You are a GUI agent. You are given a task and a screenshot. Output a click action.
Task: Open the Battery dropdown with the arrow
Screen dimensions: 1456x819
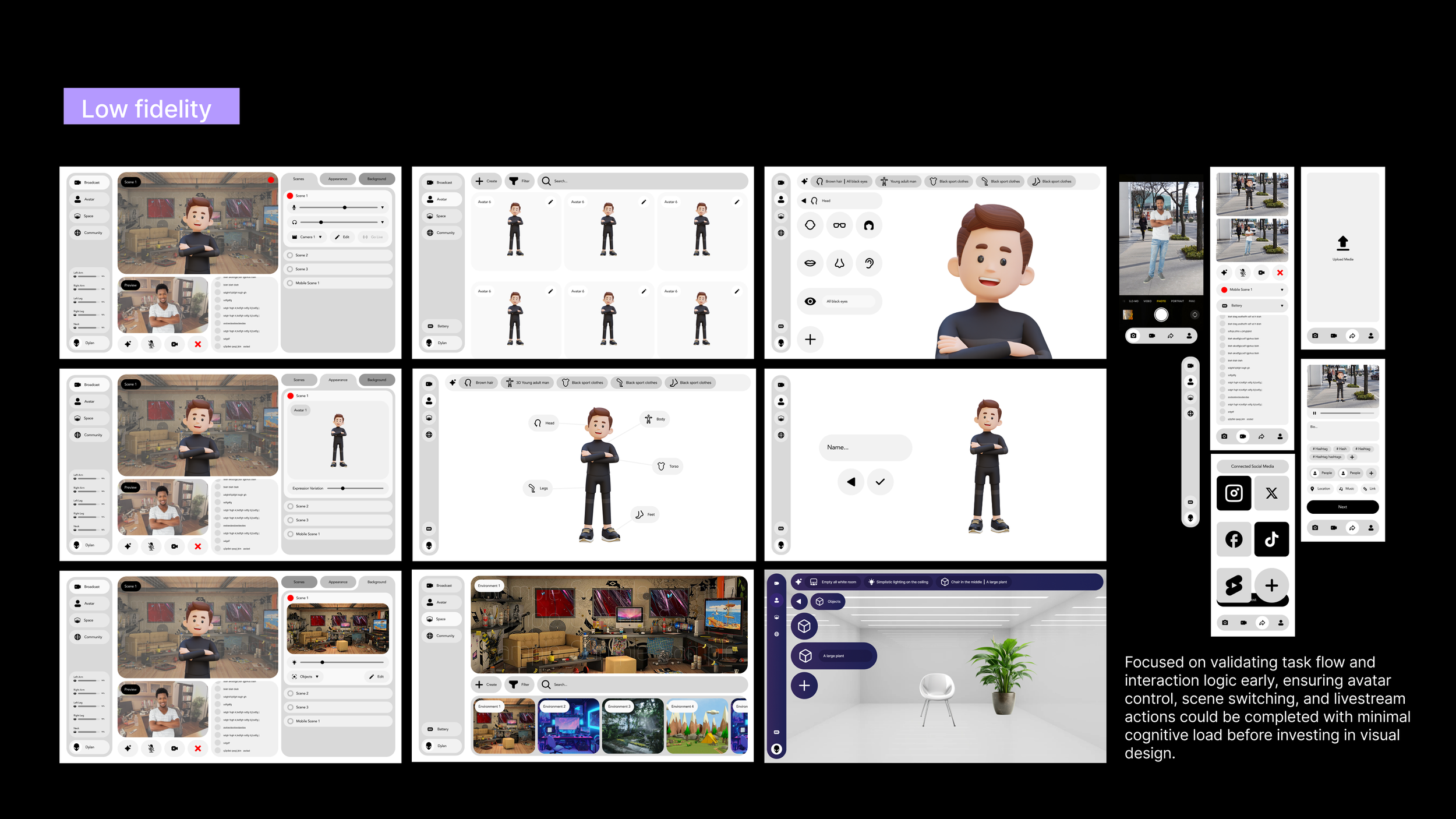pyautogui.click(x=1281, y=306)
